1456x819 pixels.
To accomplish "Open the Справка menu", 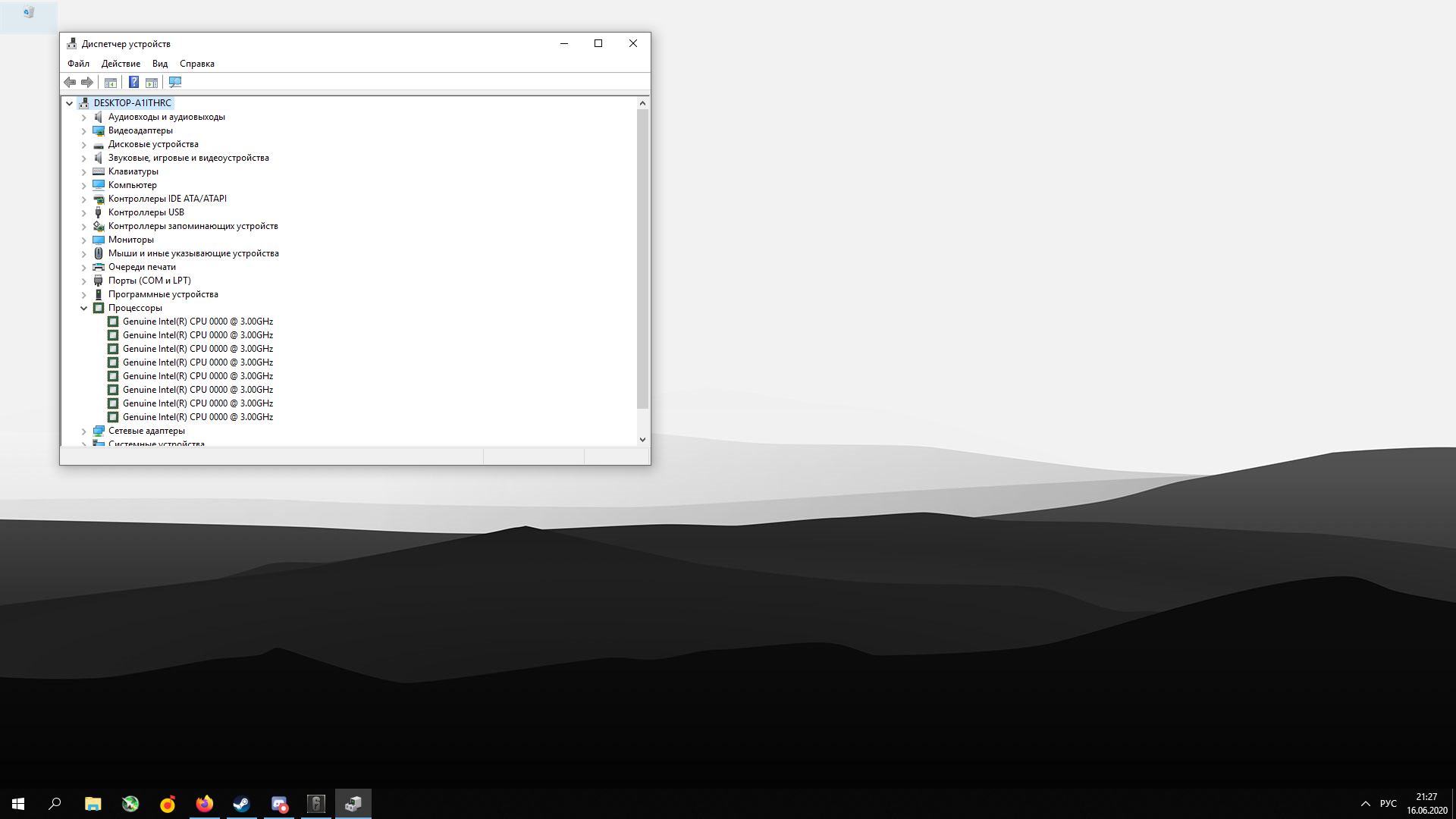I will click(x=196, y=64).
